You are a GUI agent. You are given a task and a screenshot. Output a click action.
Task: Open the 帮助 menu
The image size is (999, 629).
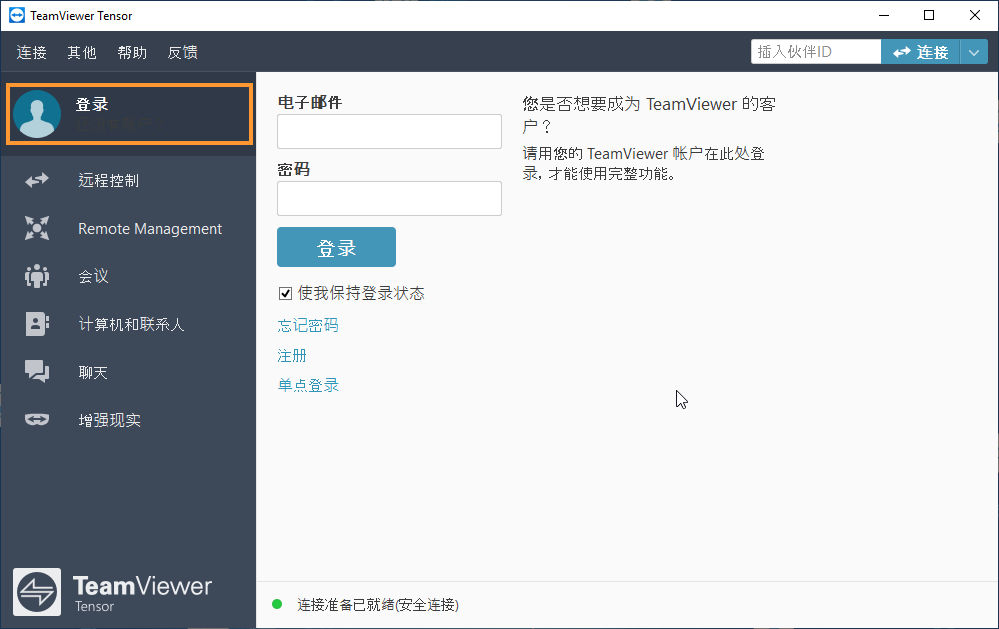(x=133, y=52)
